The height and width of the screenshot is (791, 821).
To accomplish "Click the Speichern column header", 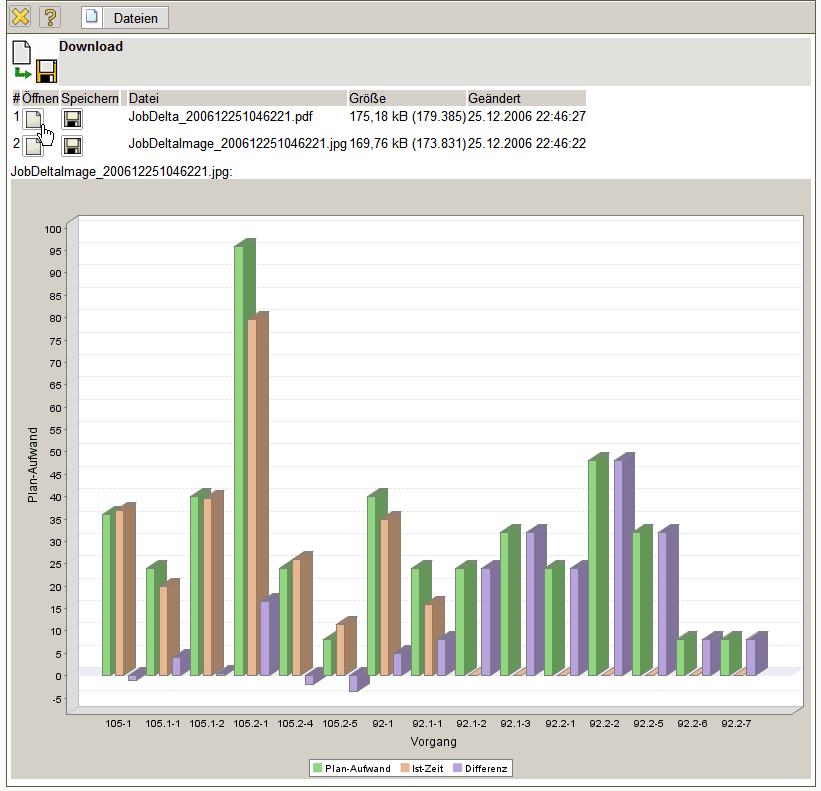I will [90, 98].
